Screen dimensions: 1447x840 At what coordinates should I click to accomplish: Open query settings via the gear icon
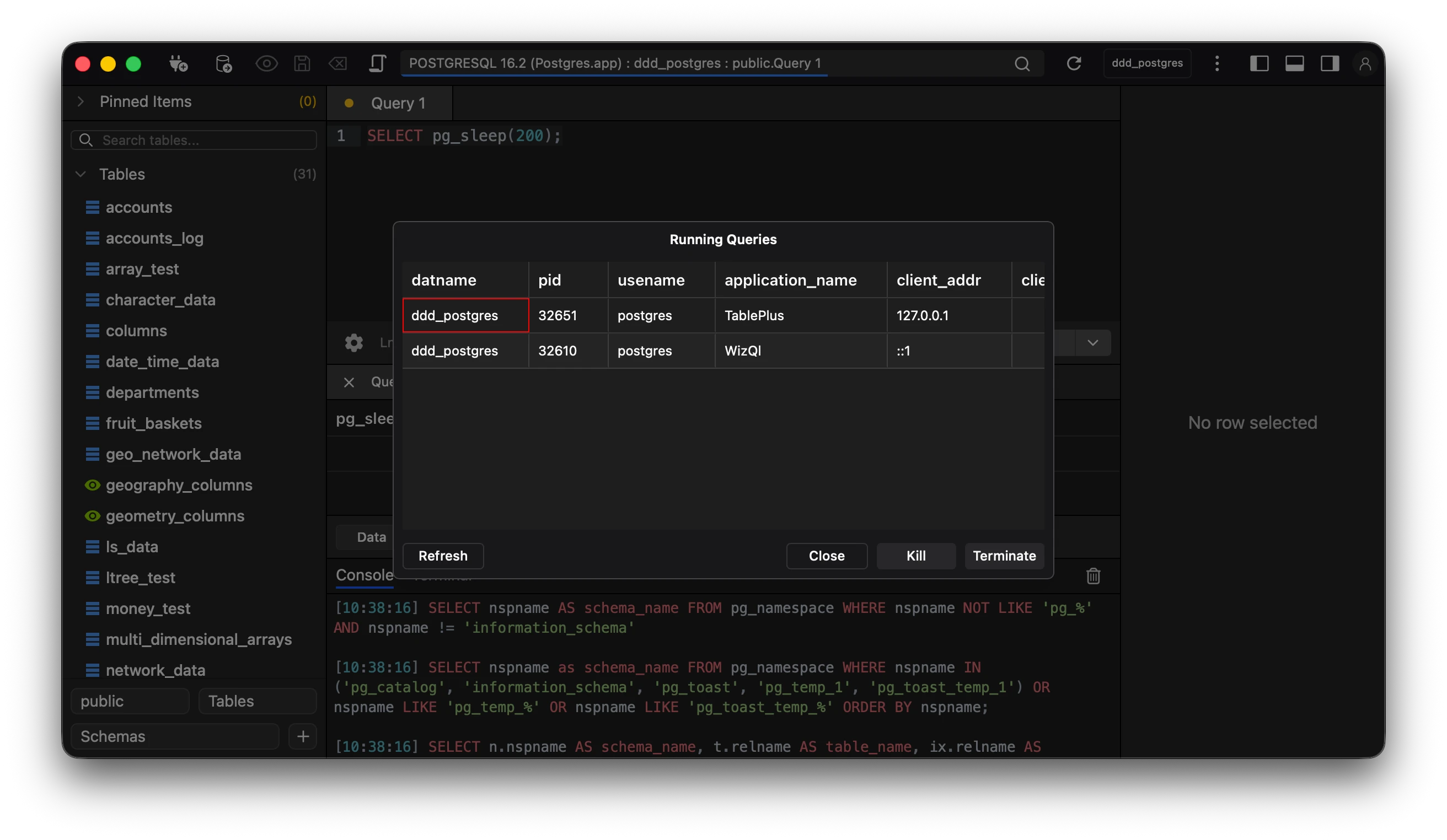(353, 342)
